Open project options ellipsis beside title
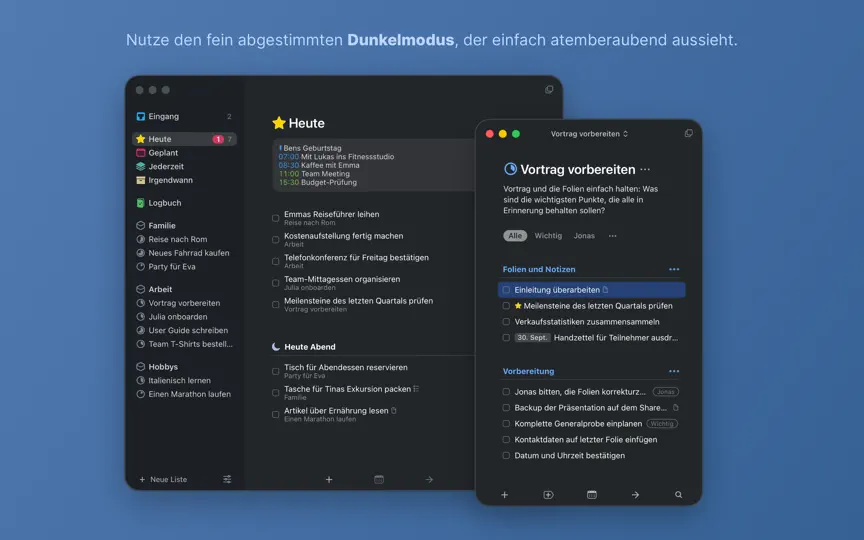This screenshot has height=540, width=864. pyautogui.click(x=645, y=169)
